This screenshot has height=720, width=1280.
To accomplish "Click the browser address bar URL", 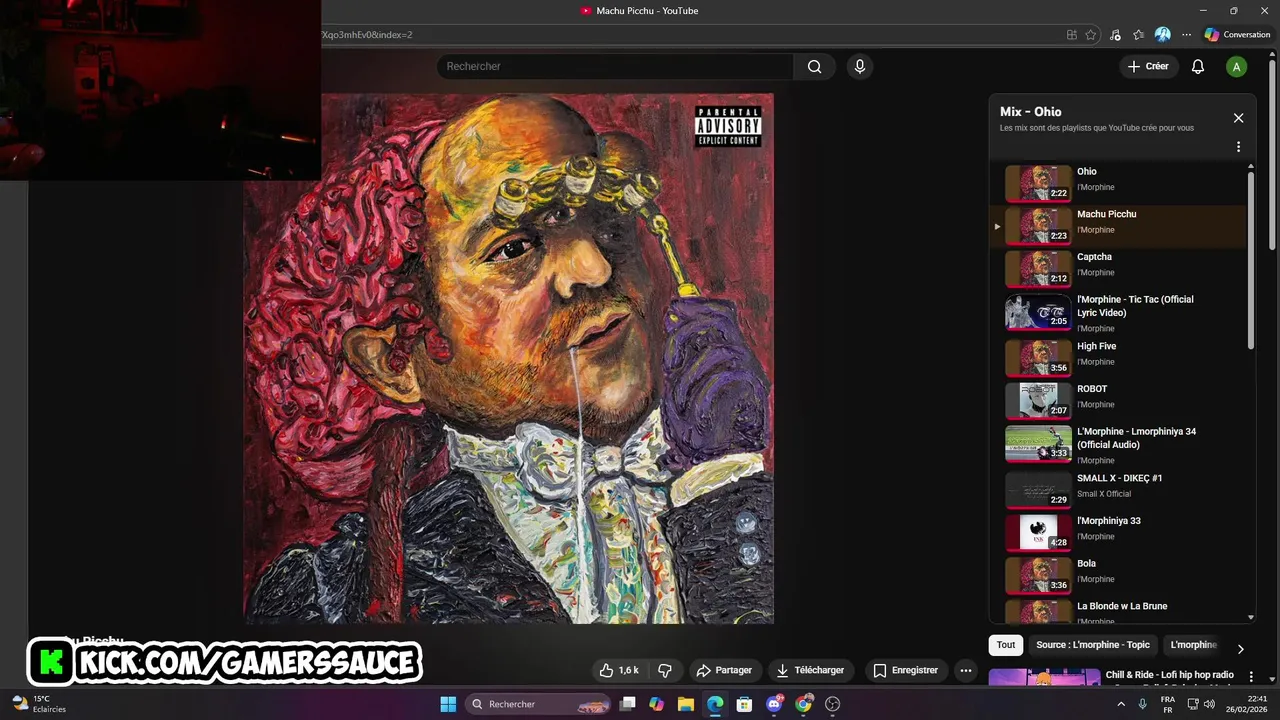I will (x=690, y=35).
